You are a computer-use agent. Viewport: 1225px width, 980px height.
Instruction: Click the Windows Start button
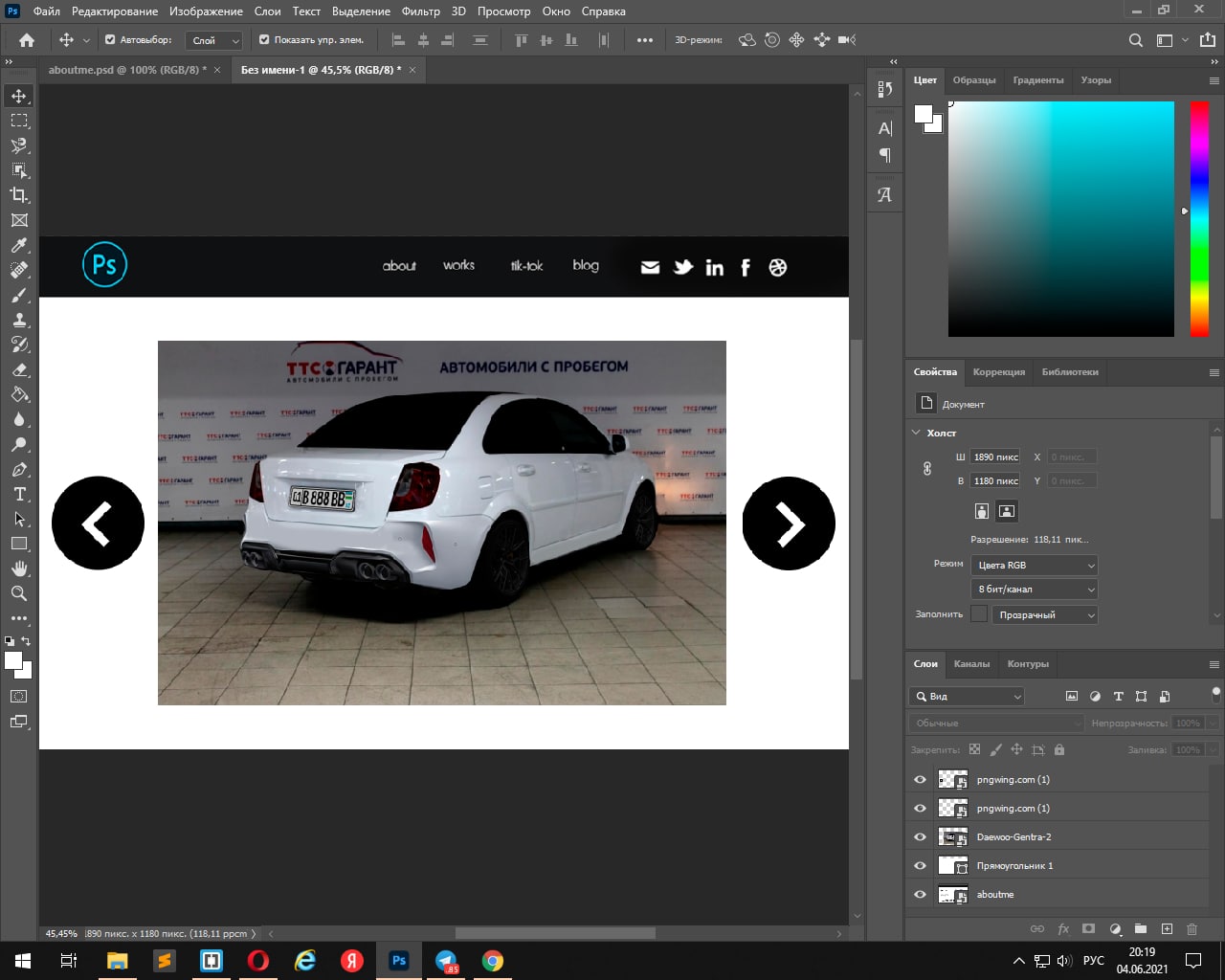click(23, 961)
